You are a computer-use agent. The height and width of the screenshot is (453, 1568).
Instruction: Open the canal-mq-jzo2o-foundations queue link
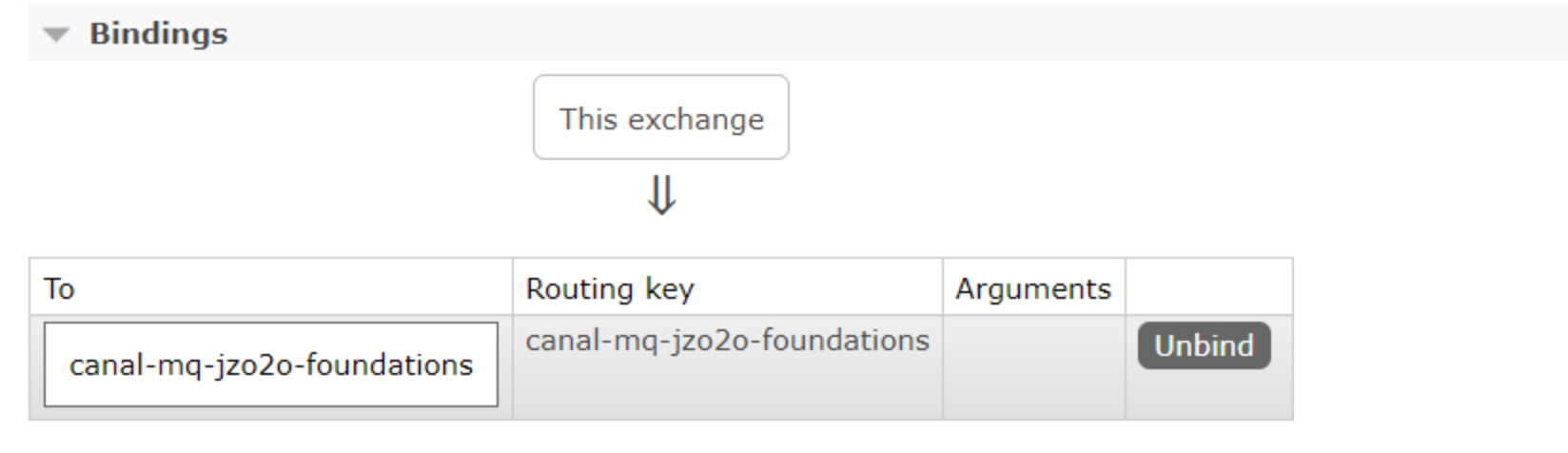coord(271,364)
